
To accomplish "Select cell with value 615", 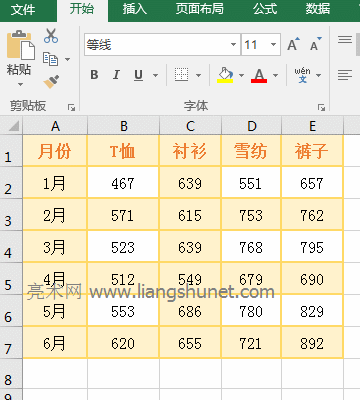I will [190, 215].
